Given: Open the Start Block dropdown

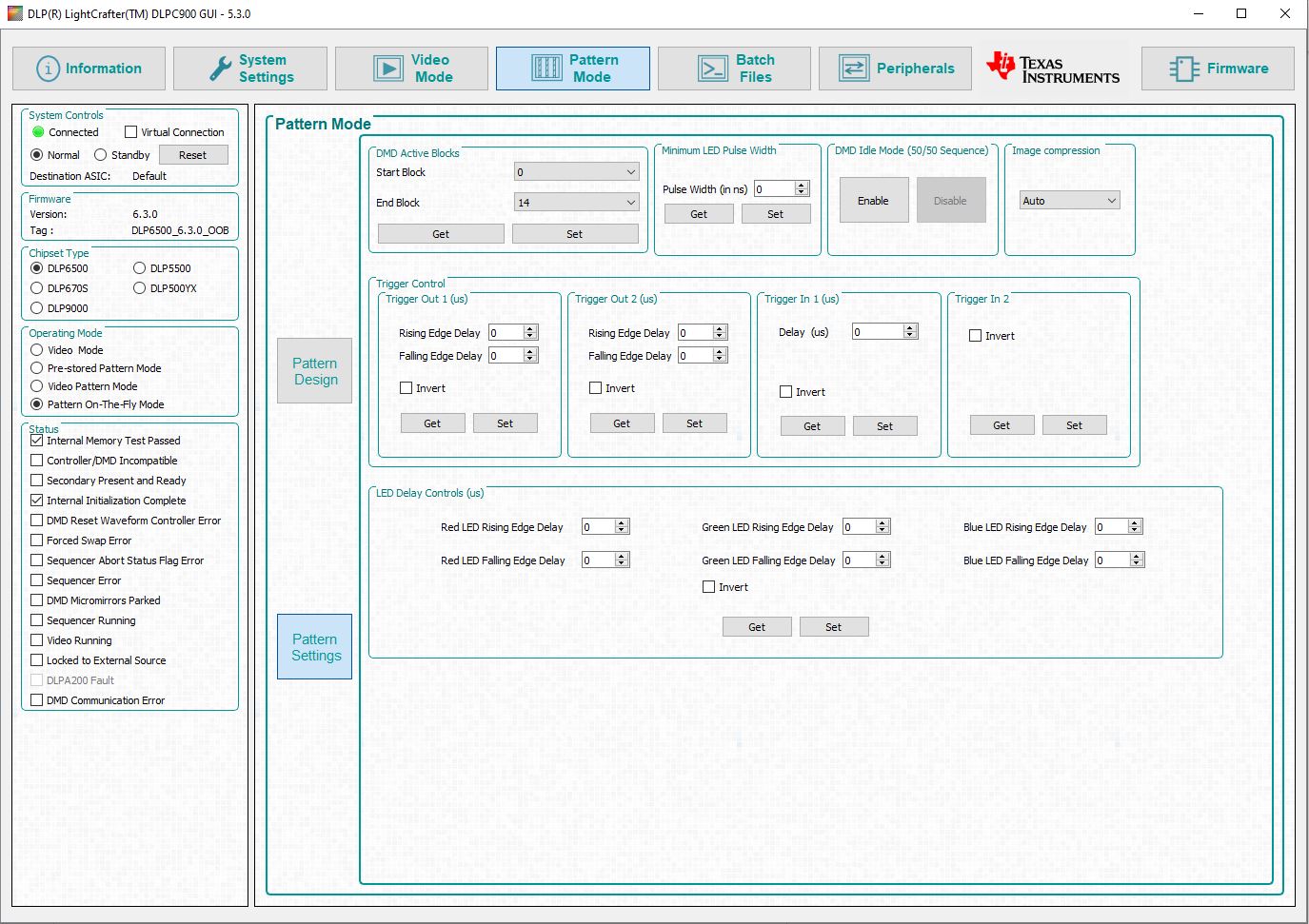Looking at the screenshot, I should pyautogui.click(x=576, y=172).
